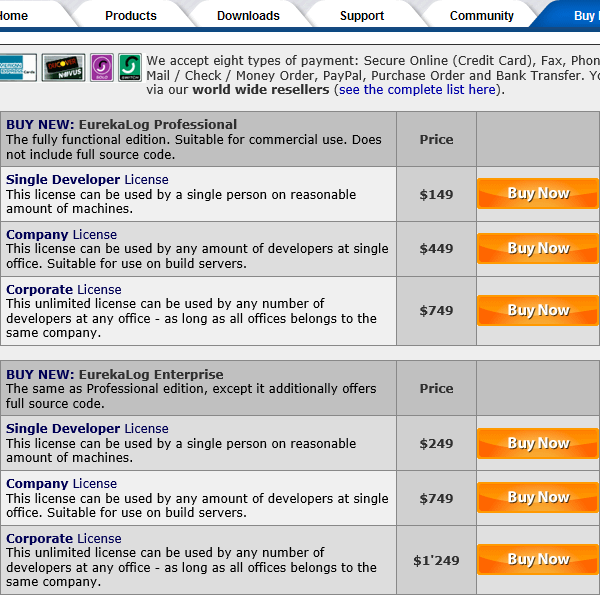The height and width of the screenshot is (595, 600).
Task: Buy Enterprise Company license for $749
Action: click(538, 498)
